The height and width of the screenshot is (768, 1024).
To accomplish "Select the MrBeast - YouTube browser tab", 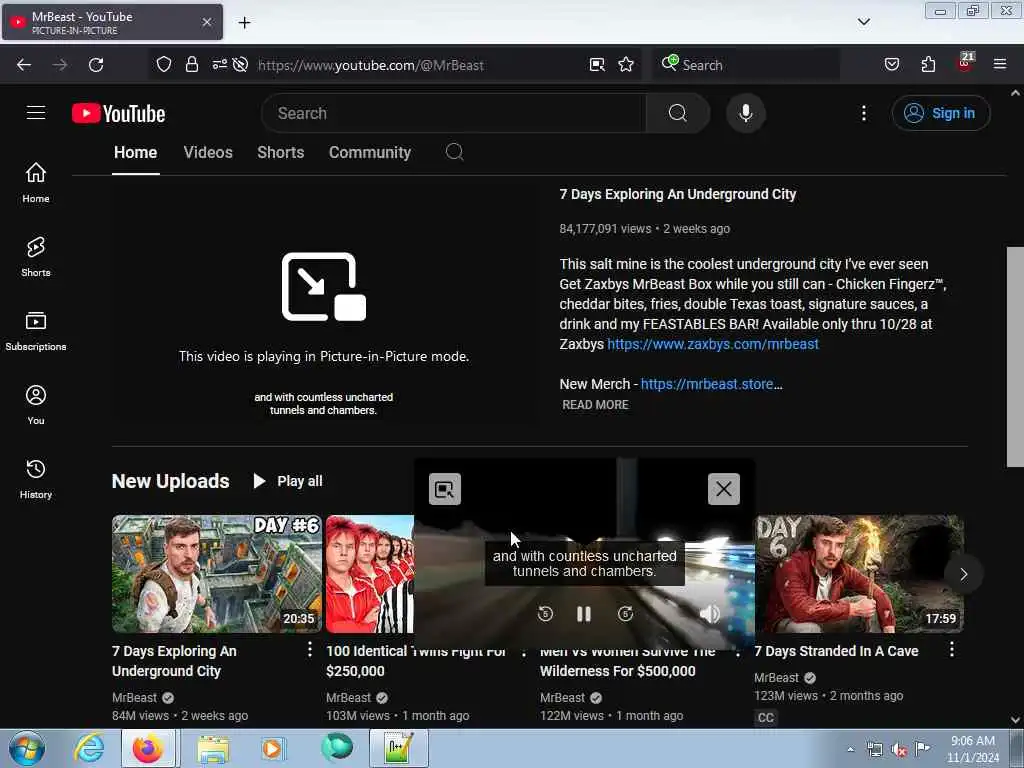I will pyautogui.click(x=112, y=22).
